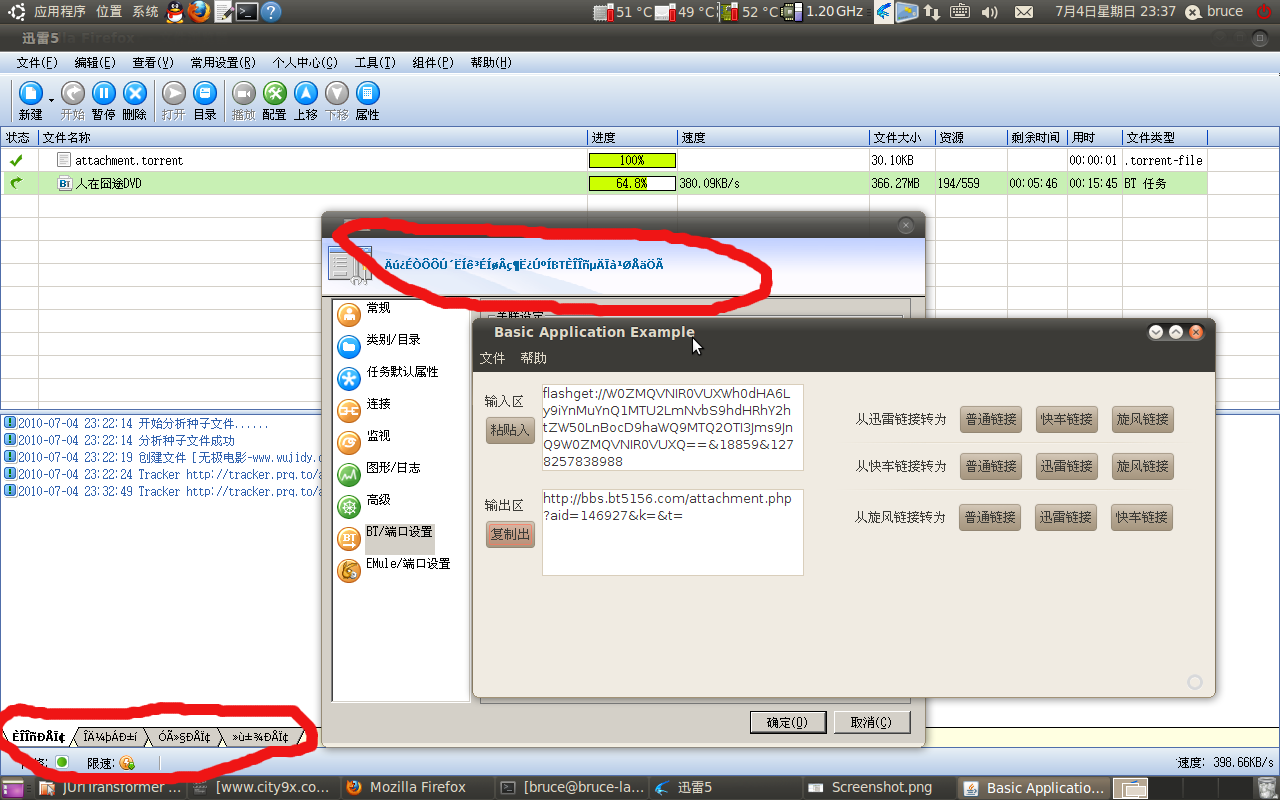Viewport: 1280px width, 800px height.
Task: Click the mail envelope icon in the panel
Action: (1024, 12)
